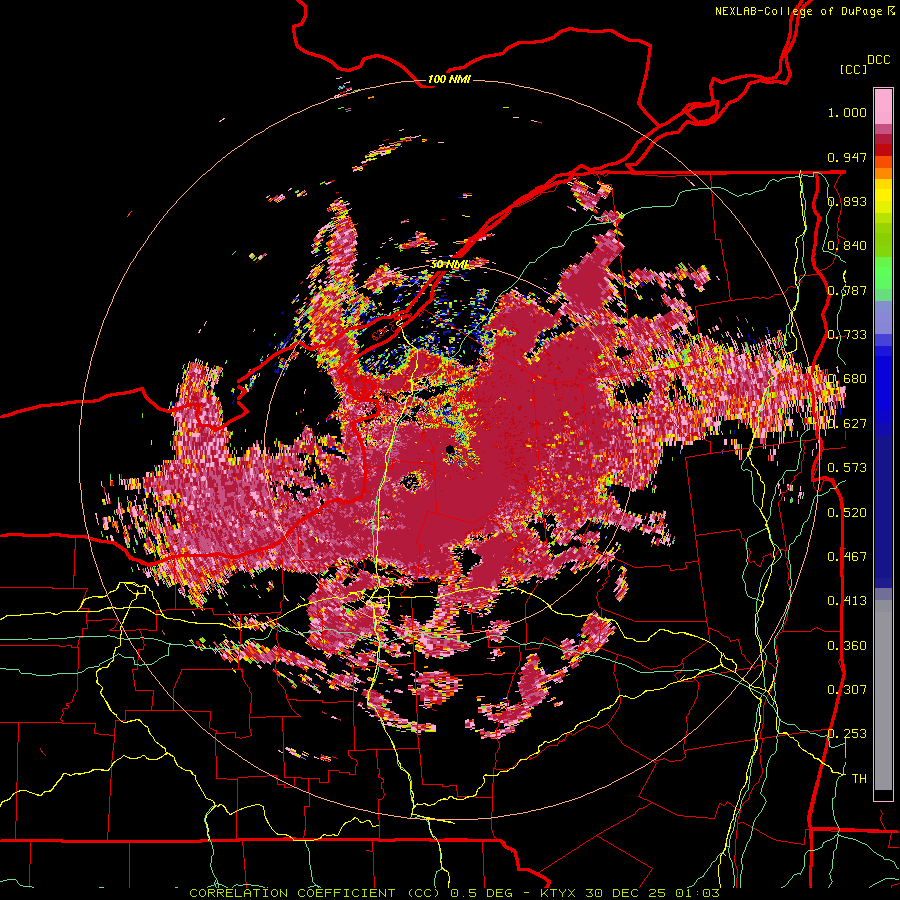Pick the bright green segment of the color scale
Image resolution: width=900 pixels, height=900 pixels.
click(x=883, y=273)
